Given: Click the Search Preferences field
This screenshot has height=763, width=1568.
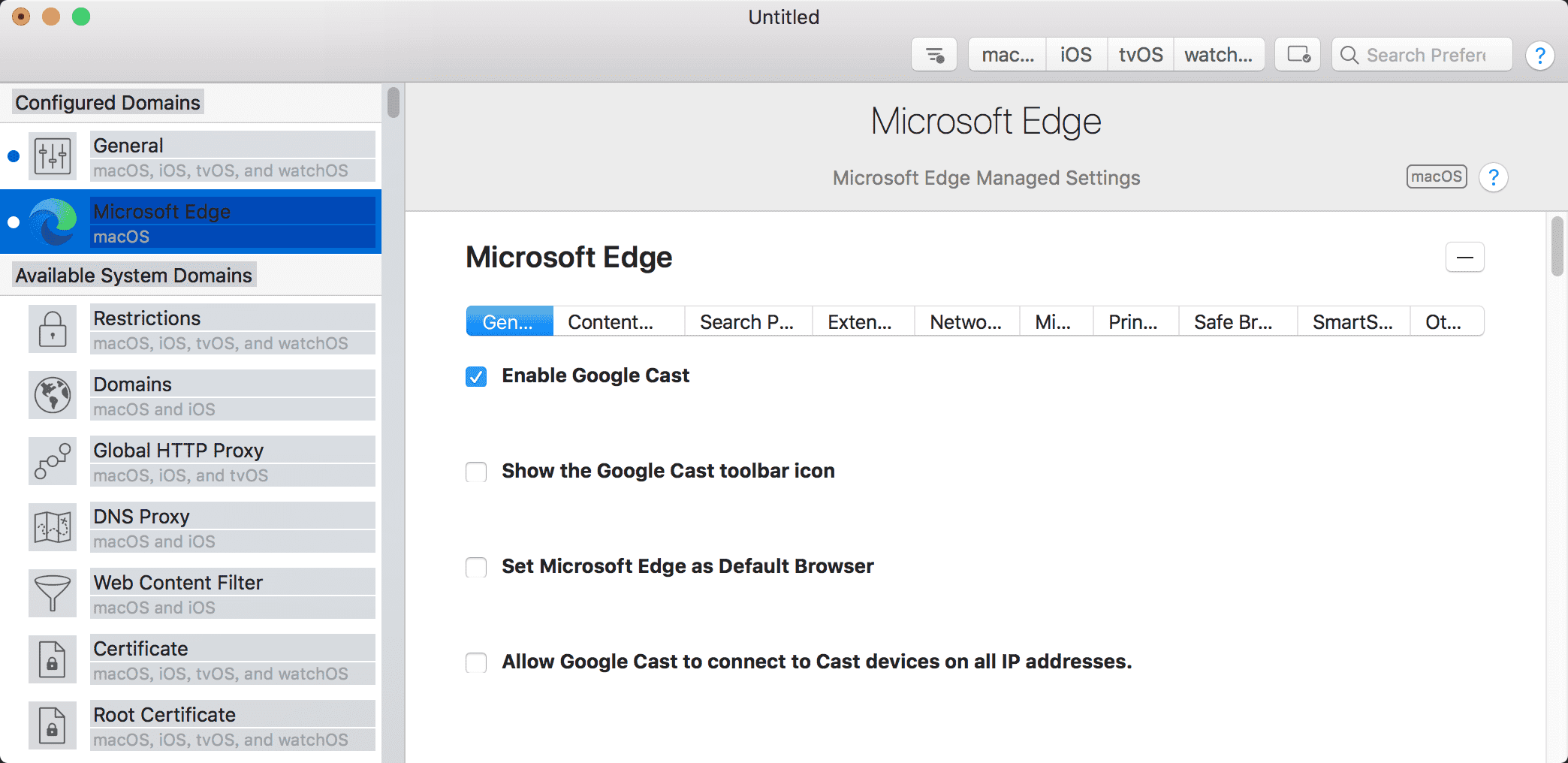Looking at the screenshot, I should pyautogui.click(x=1425, y=55).
